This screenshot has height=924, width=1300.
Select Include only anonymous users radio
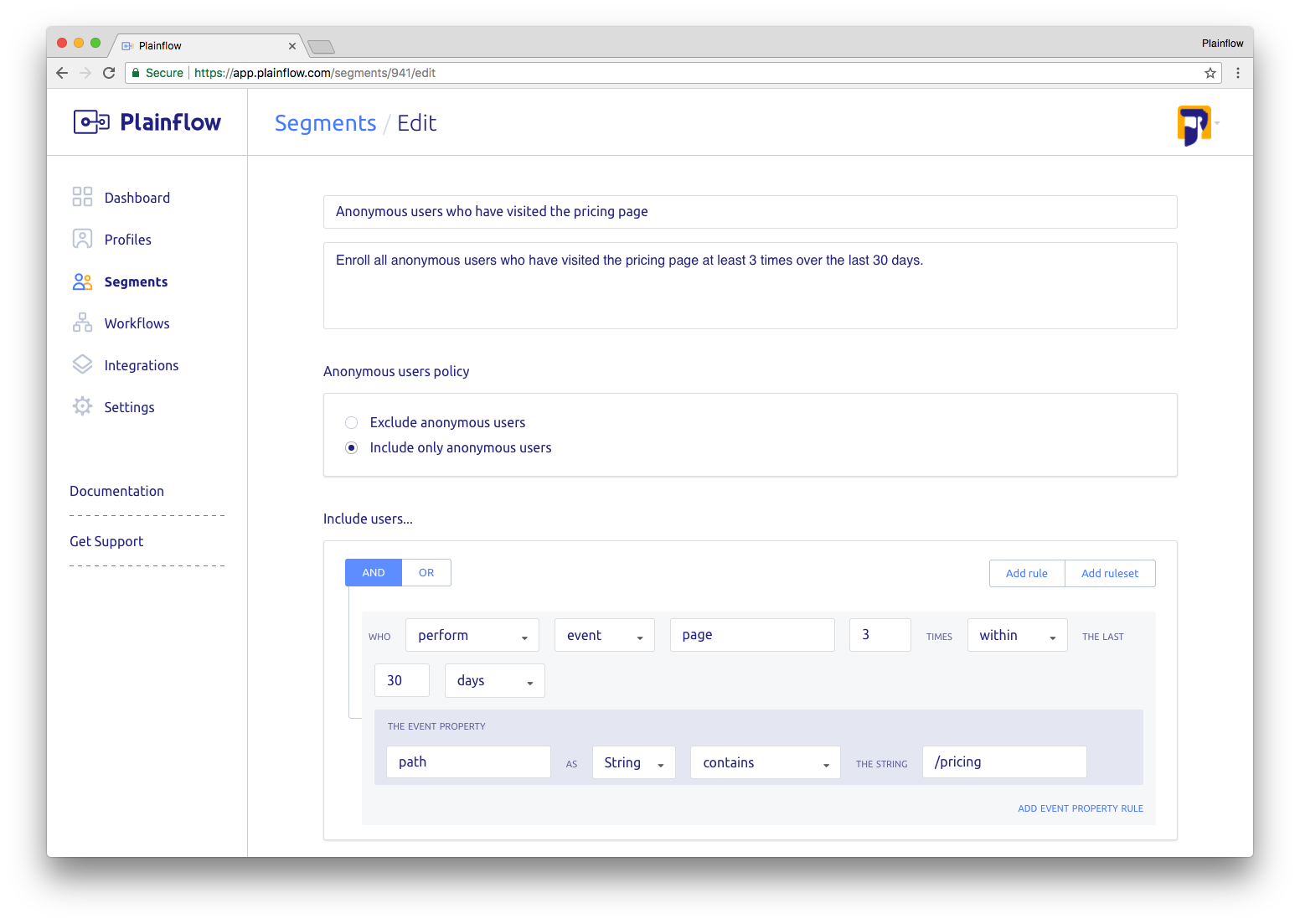[352, 447]
